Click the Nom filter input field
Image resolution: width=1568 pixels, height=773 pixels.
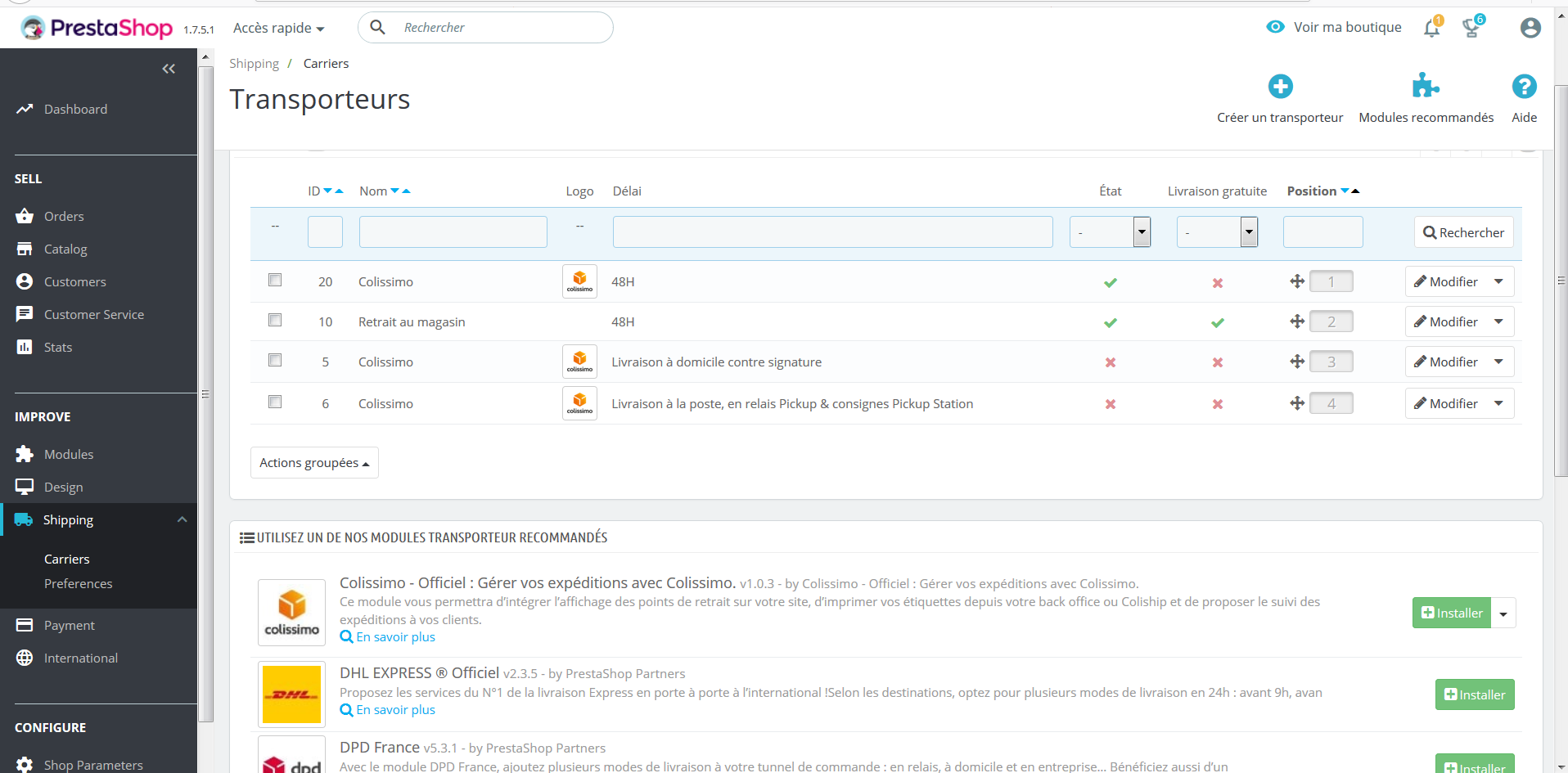pyautogui.click(x=453, y=232)
